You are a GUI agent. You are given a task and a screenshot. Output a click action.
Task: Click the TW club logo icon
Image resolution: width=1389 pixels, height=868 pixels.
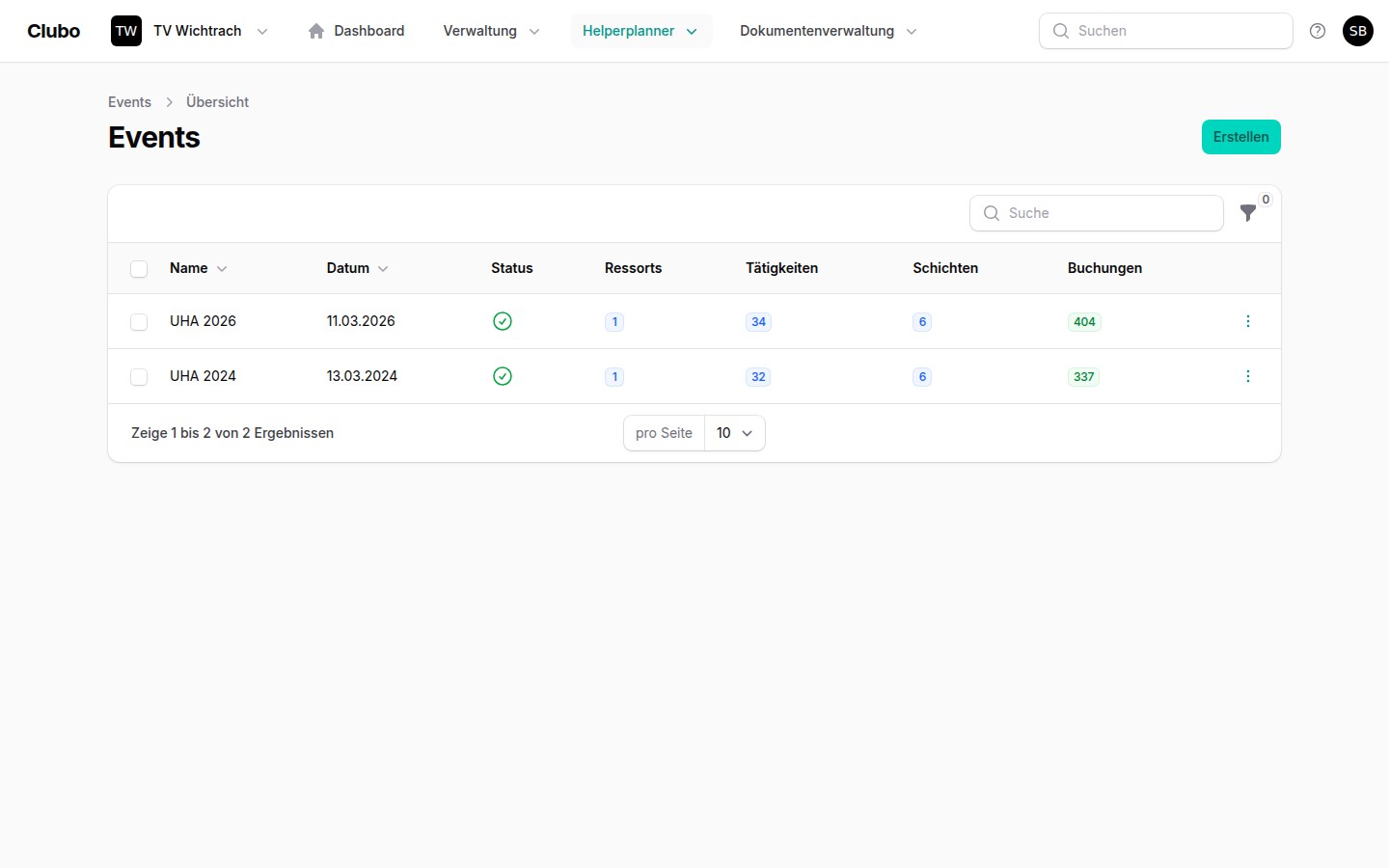point(126,31)
